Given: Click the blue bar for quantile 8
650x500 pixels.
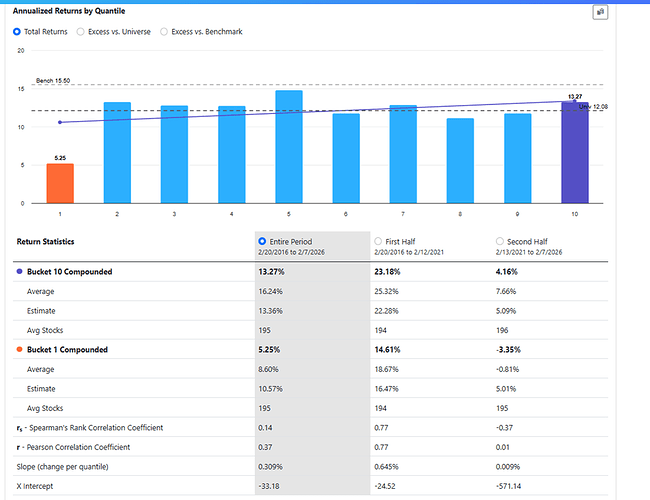Looking at the screenshot, I should (x=460, y=161).
